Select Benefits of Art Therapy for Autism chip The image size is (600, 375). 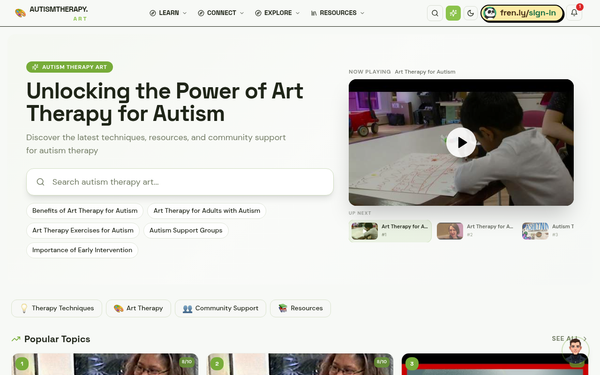click(x=85, y=211)
